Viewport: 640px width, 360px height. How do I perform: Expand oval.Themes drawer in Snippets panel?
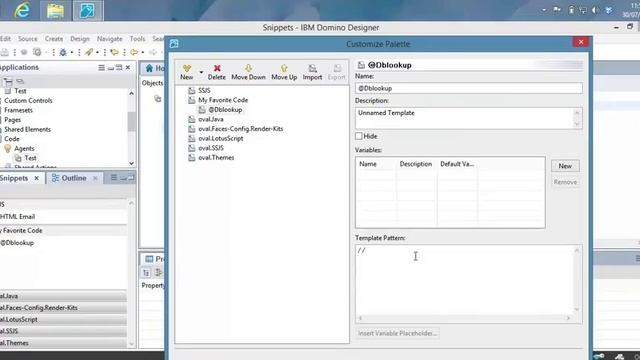coord(63,343)
